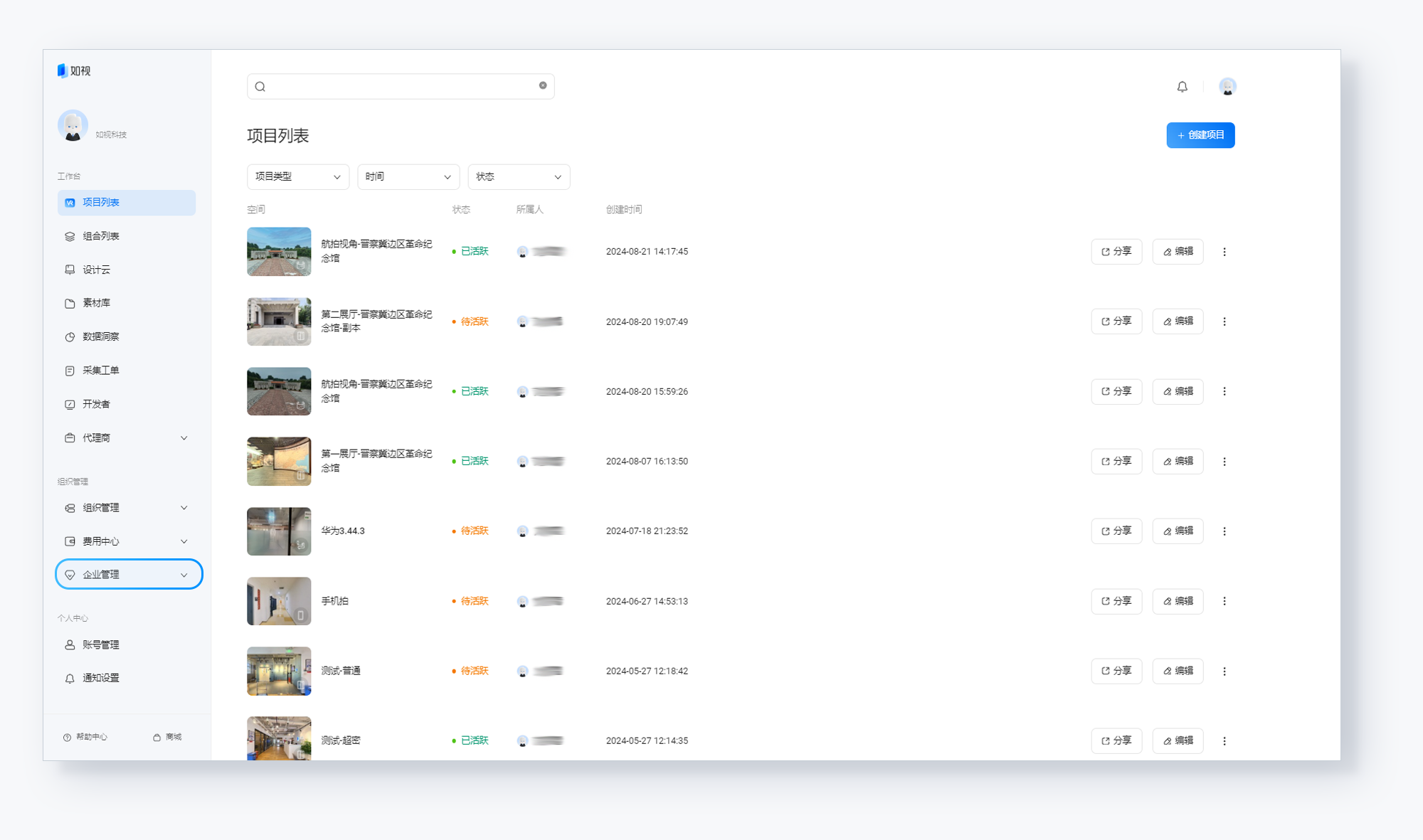This screenshot has width=1423, height=840.
Task: Edit the 第一展厅 project
Action: (x=1178, y=462)
